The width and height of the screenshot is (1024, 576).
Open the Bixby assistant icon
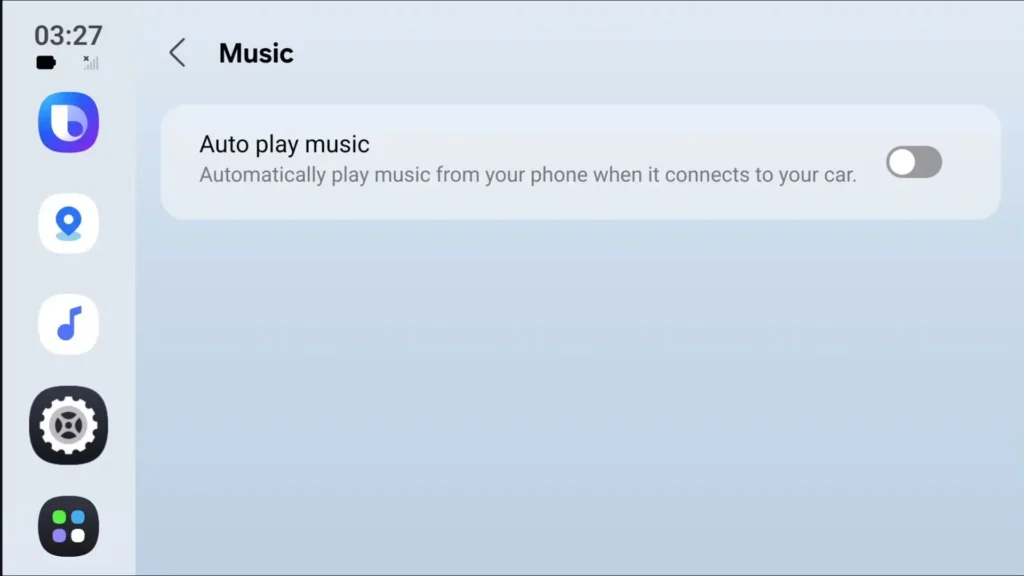coord(69,122)
